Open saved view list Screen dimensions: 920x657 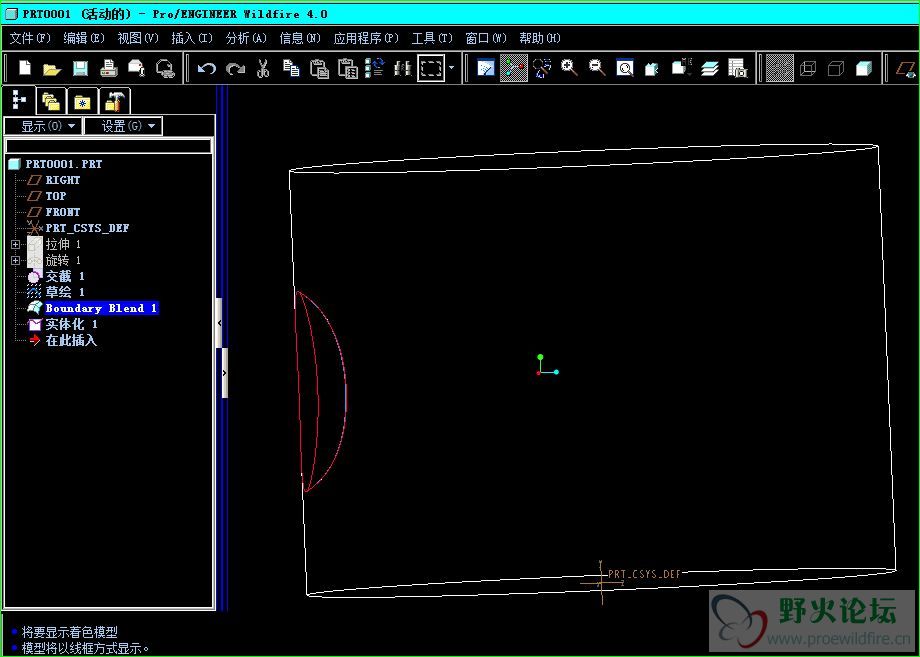681,68
